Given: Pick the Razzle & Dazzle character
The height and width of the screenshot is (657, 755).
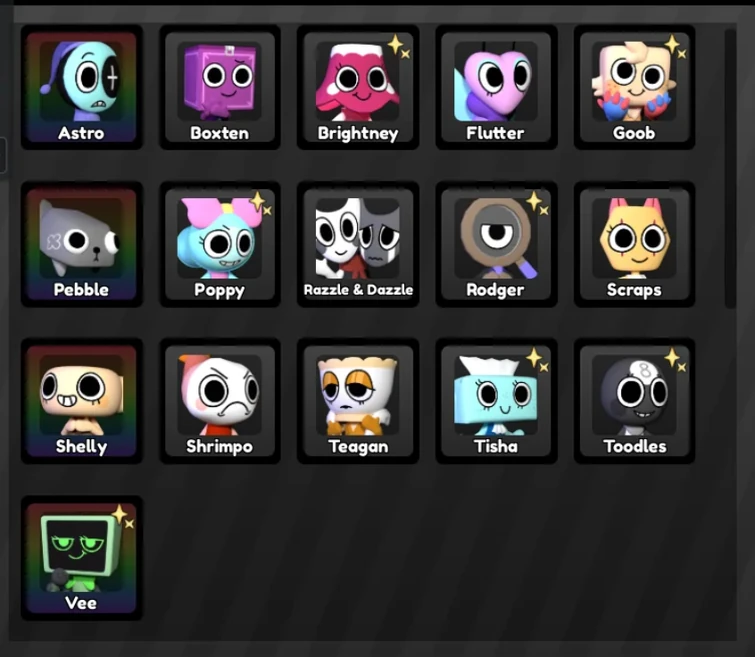Looking at the screenshot, I should 358,244.
